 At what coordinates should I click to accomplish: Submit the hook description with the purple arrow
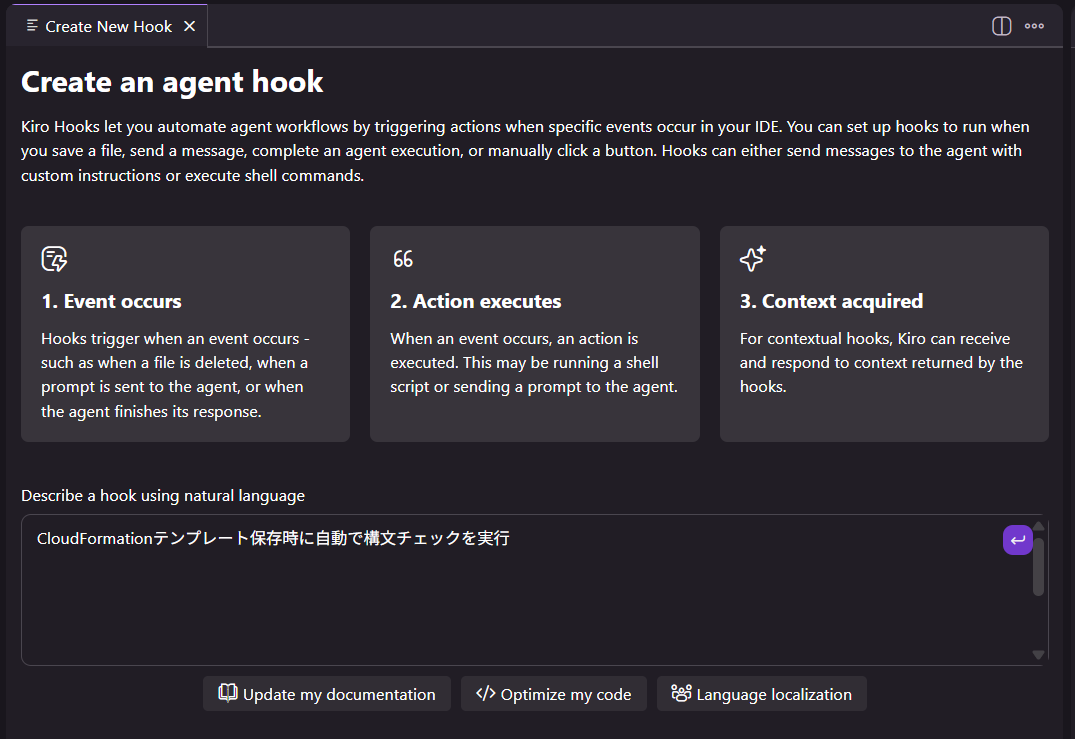(1017, 539)
